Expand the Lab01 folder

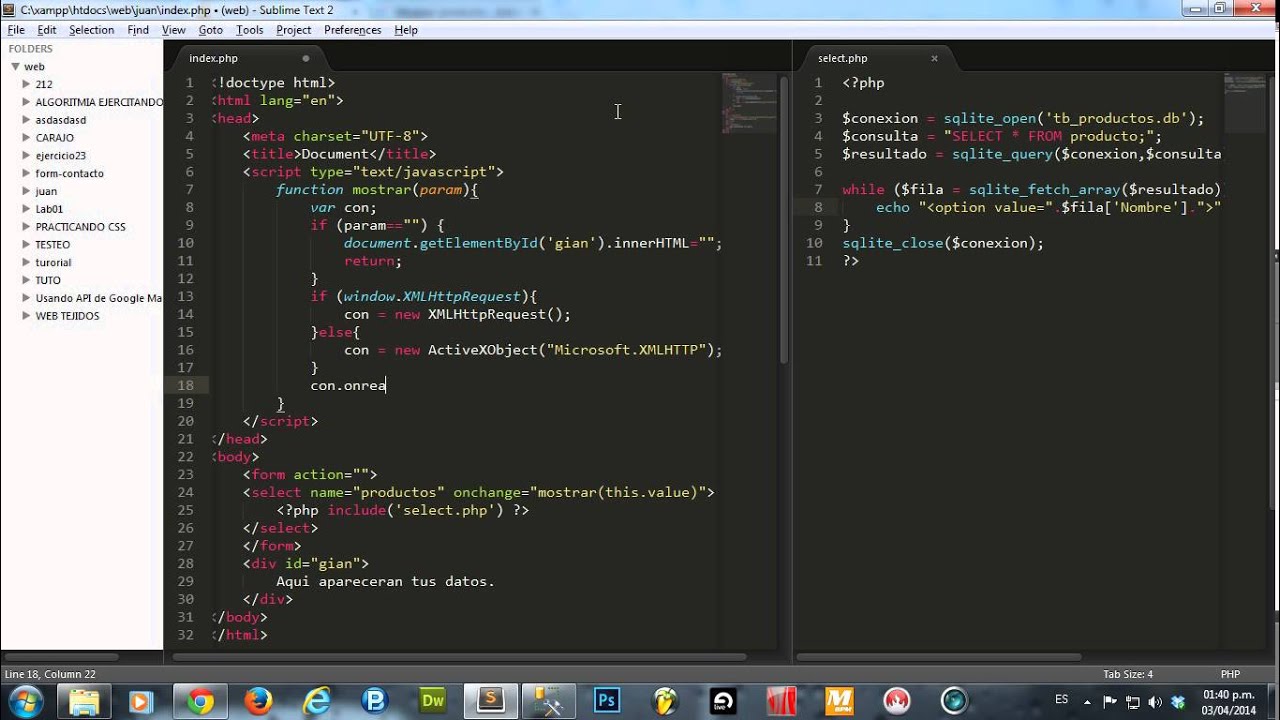click(x=27, y=209)
